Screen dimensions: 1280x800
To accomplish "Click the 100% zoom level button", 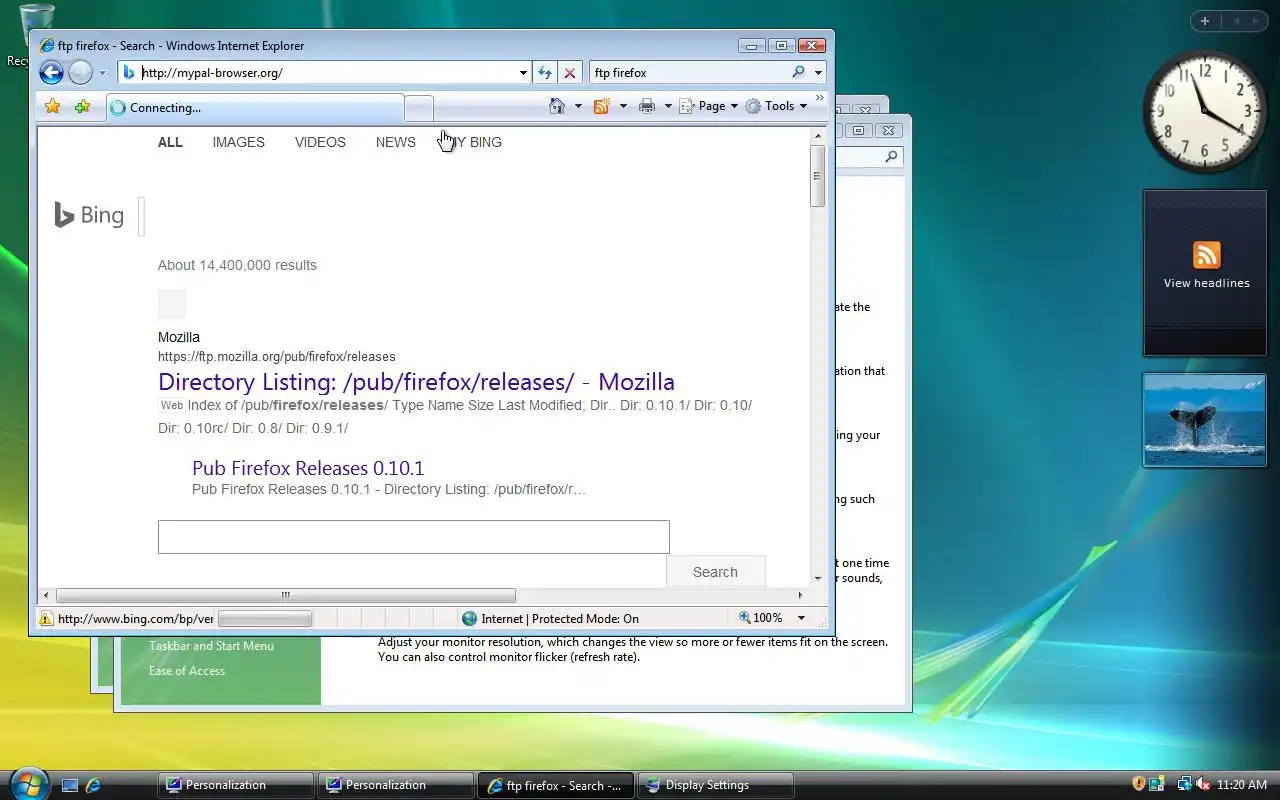I will (760, 618).
